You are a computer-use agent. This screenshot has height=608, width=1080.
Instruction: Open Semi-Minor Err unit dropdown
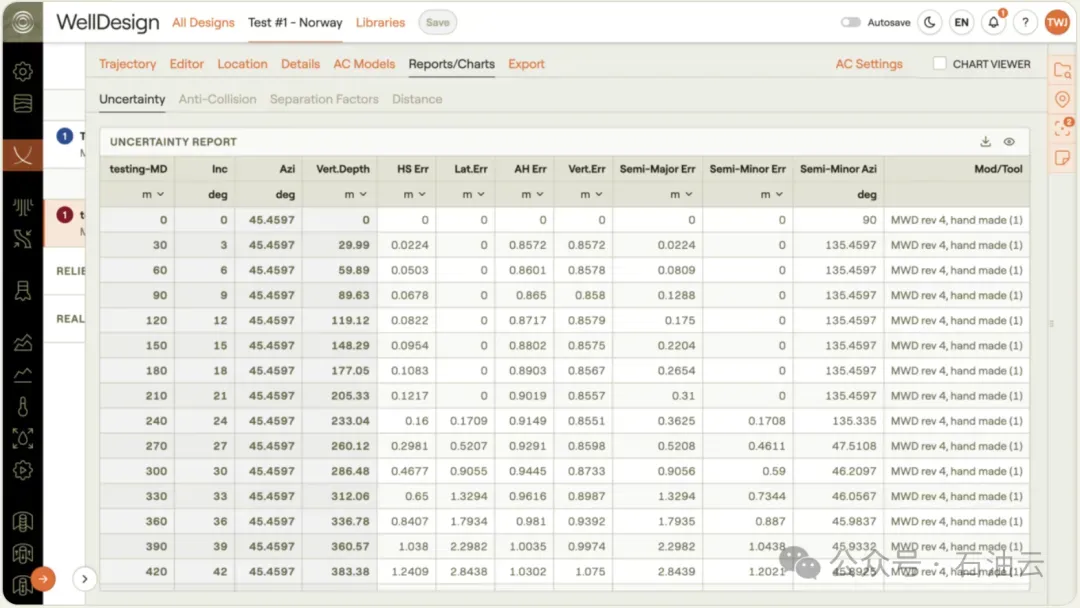click(x=771, y=194)
